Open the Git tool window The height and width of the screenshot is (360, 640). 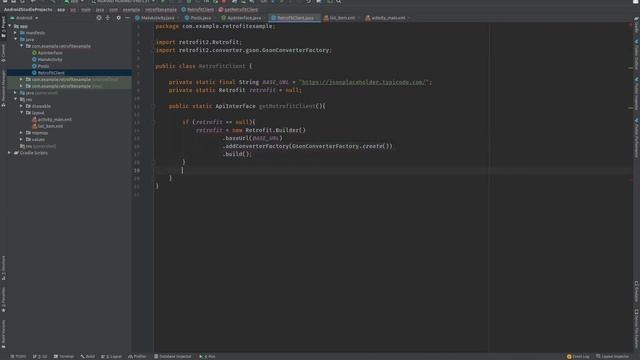(x=40, y=356)
